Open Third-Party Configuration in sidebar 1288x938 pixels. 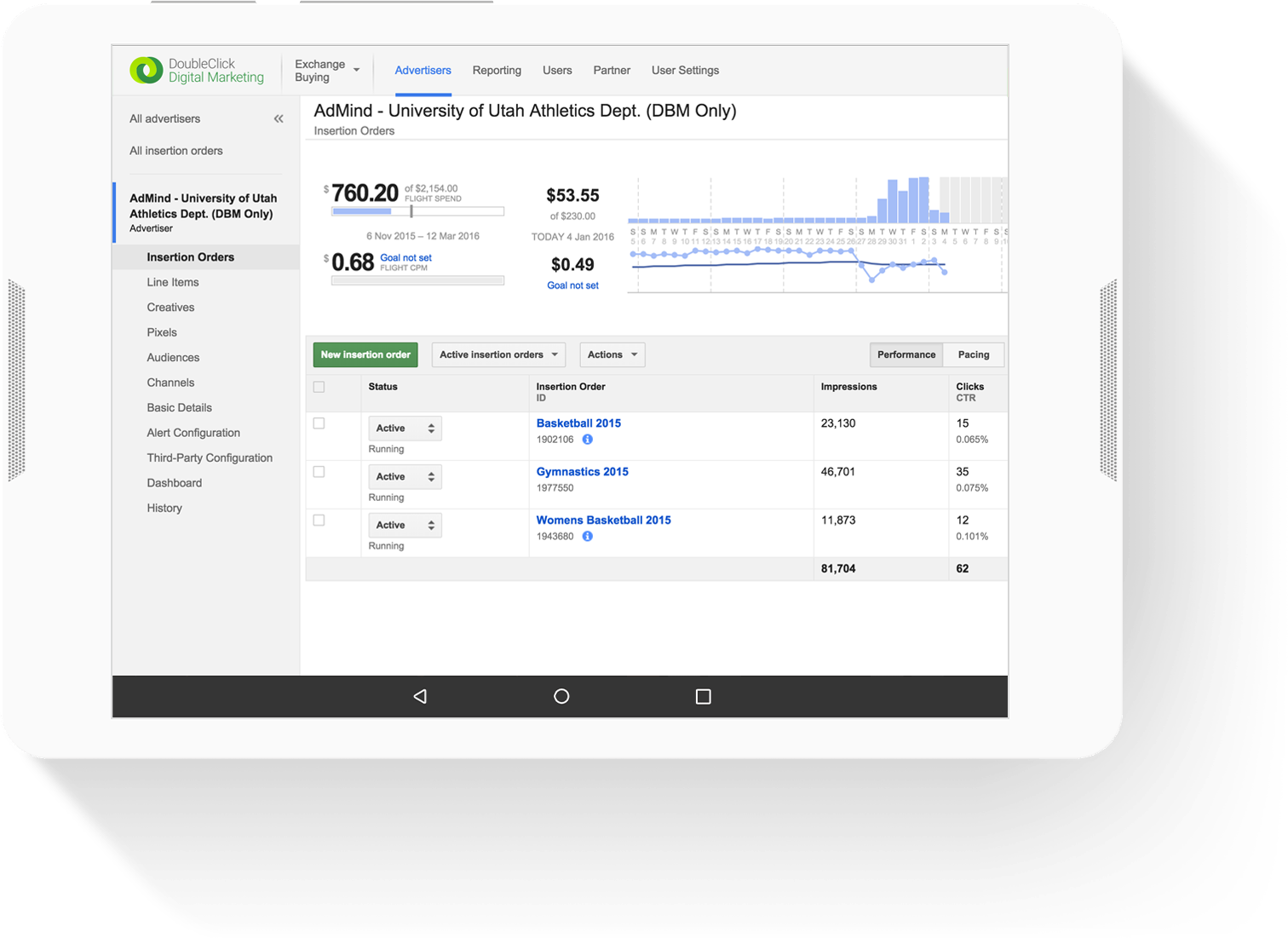pyautogui.click(x=210, y=458)
